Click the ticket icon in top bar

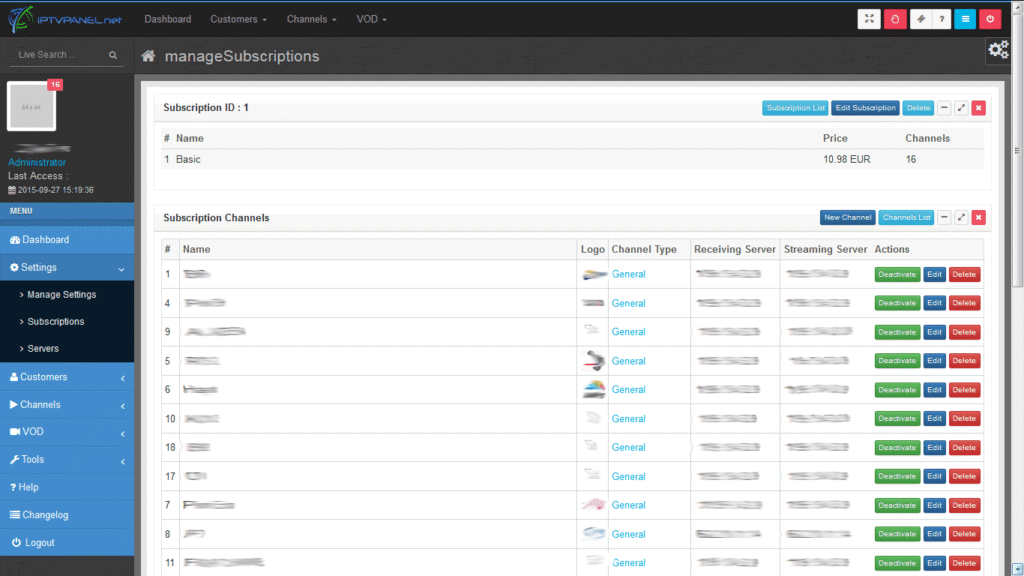pyautogui.click(x=920, y=19)
